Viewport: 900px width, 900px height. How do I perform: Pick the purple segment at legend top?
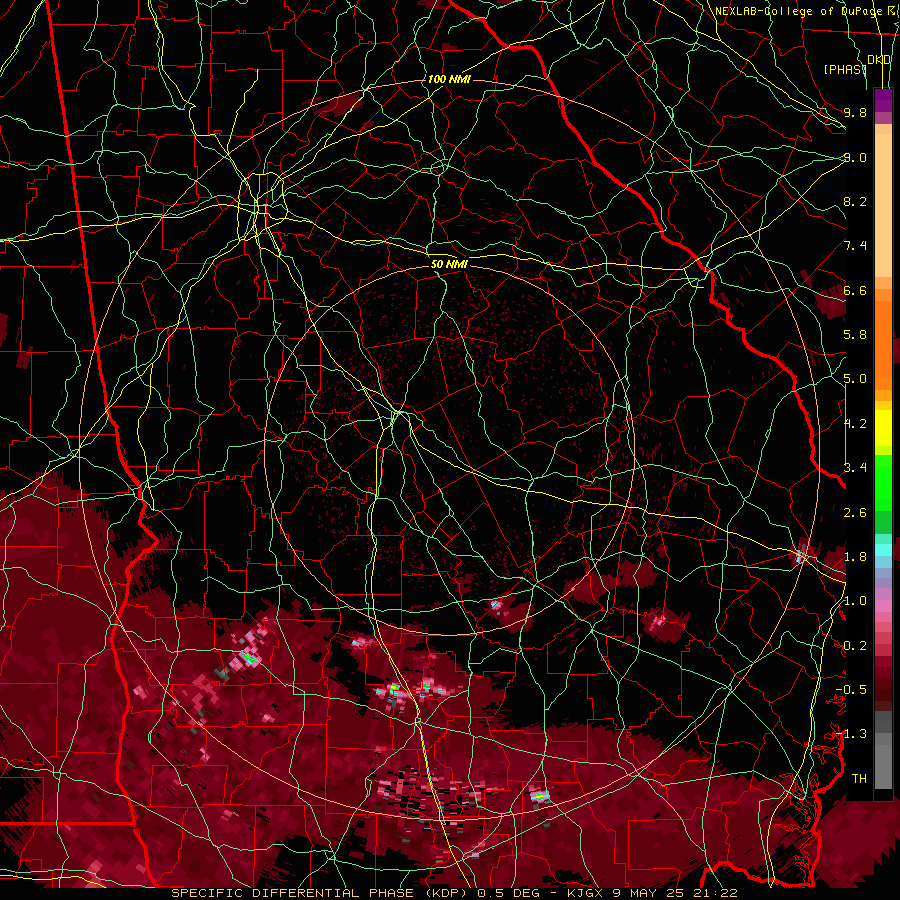(883, 100)
